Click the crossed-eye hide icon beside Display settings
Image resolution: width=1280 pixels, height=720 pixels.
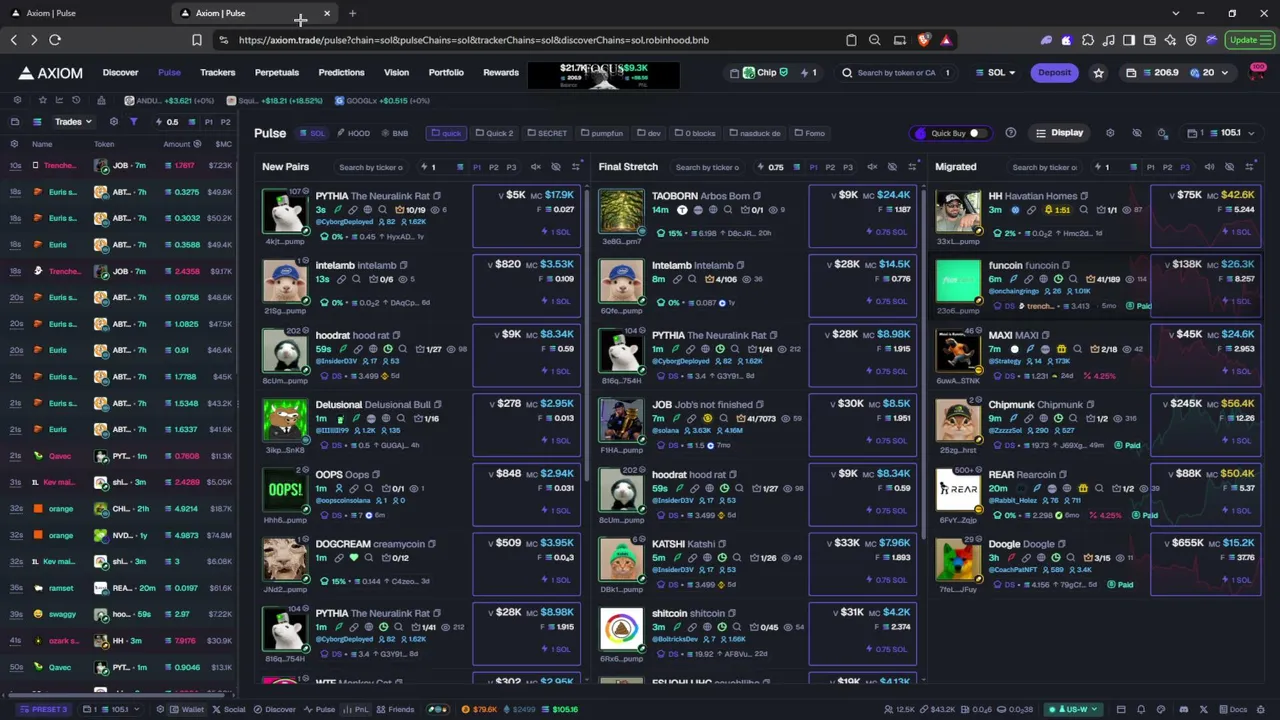tap(1137, 133)
